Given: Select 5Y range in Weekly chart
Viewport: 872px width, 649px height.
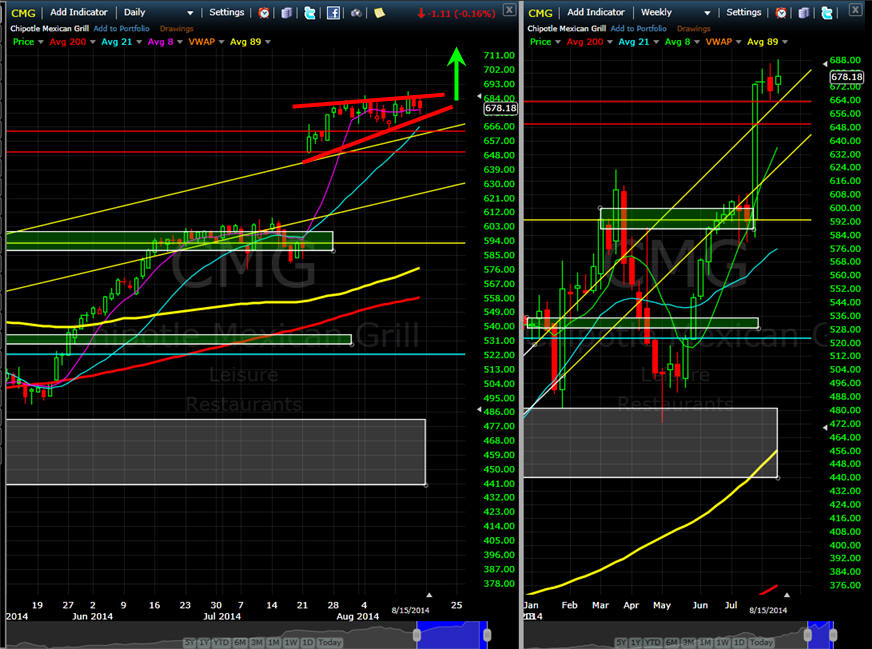Looking at the screenshot, I should [621, 642].
